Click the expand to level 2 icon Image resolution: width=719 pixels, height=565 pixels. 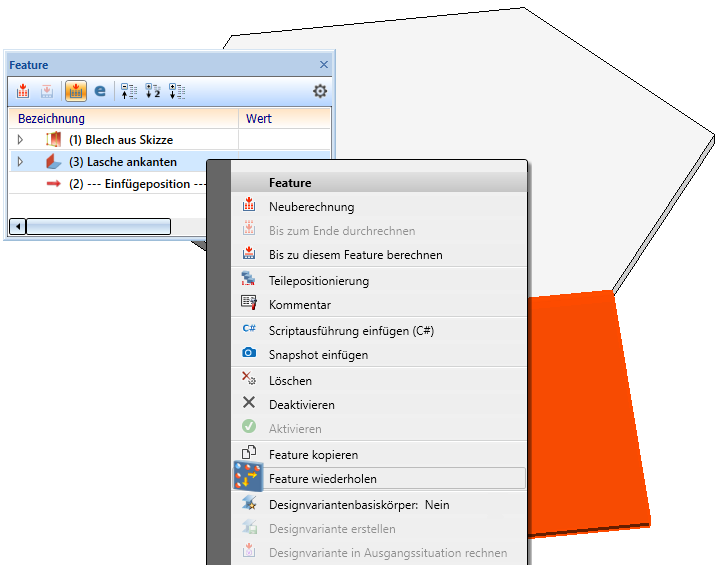pos(153,91)
